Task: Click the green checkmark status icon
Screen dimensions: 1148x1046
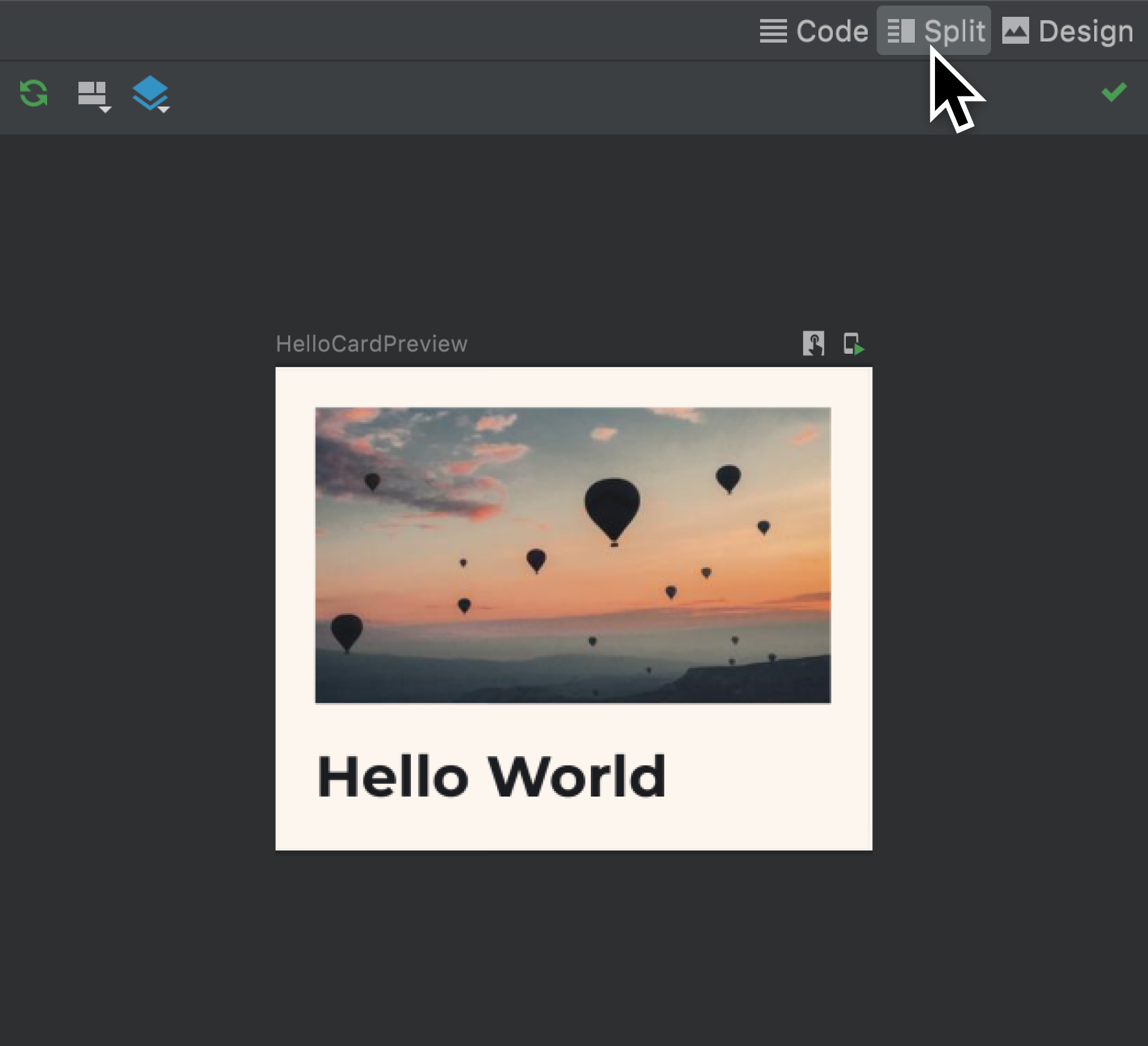Action: pyautogui.click(x=1114, y=92)
